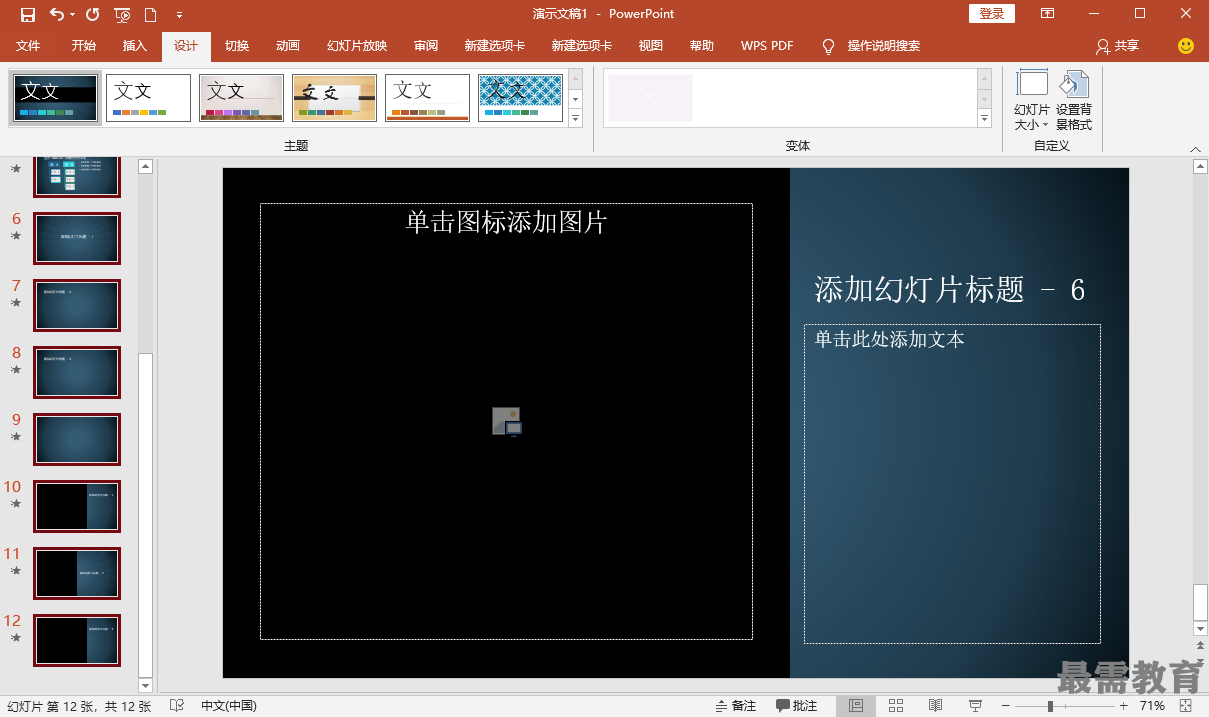The height and width of the screenshot is (717, 1209).
Task: Start slideshow from status bar icon
Action: tap(975, 706)
